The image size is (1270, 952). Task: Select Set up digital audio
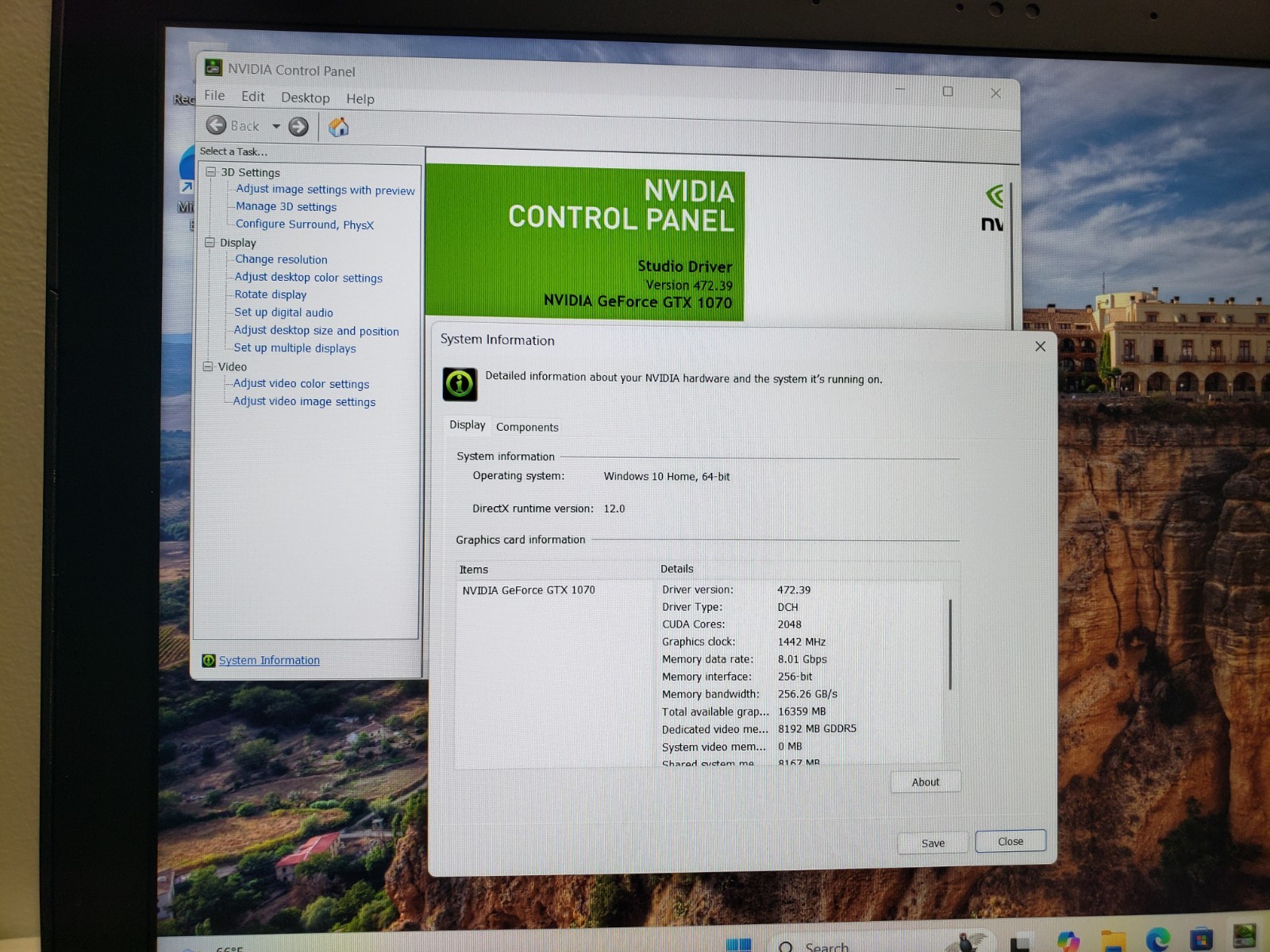click(x=283, y=313)
